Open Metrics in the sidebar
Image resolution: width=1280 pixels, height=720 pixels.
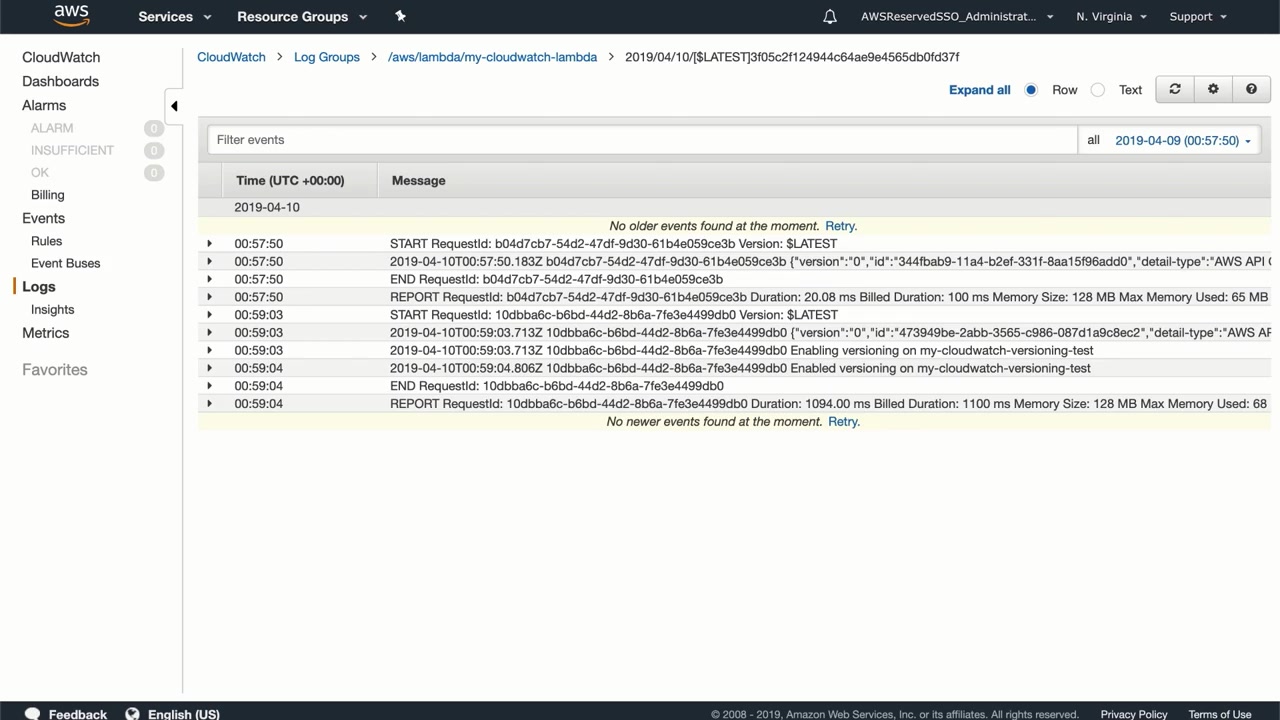46,333
